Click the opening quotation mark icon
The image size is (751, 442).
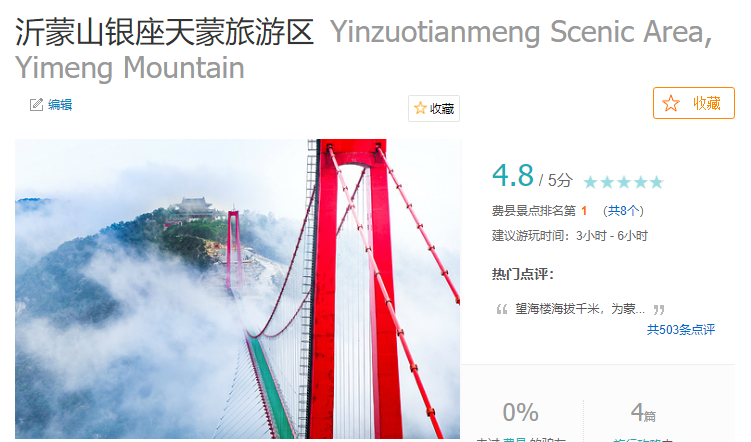[x=501, y=309]
